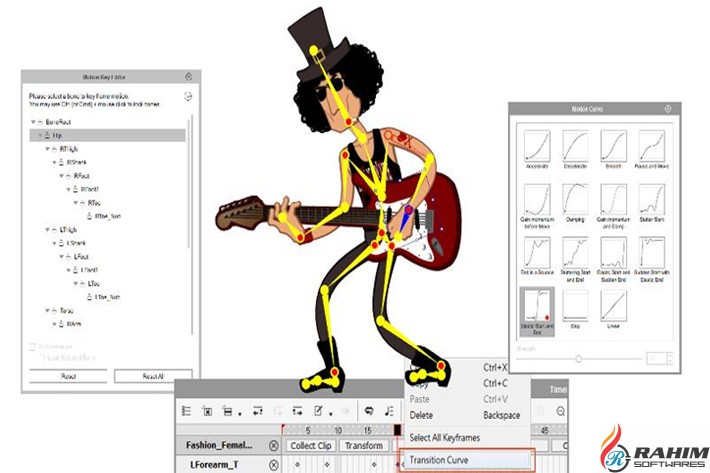Select the Sudden Start with Elastic End curve
710x473 pixels.
(x=652, y=259)
